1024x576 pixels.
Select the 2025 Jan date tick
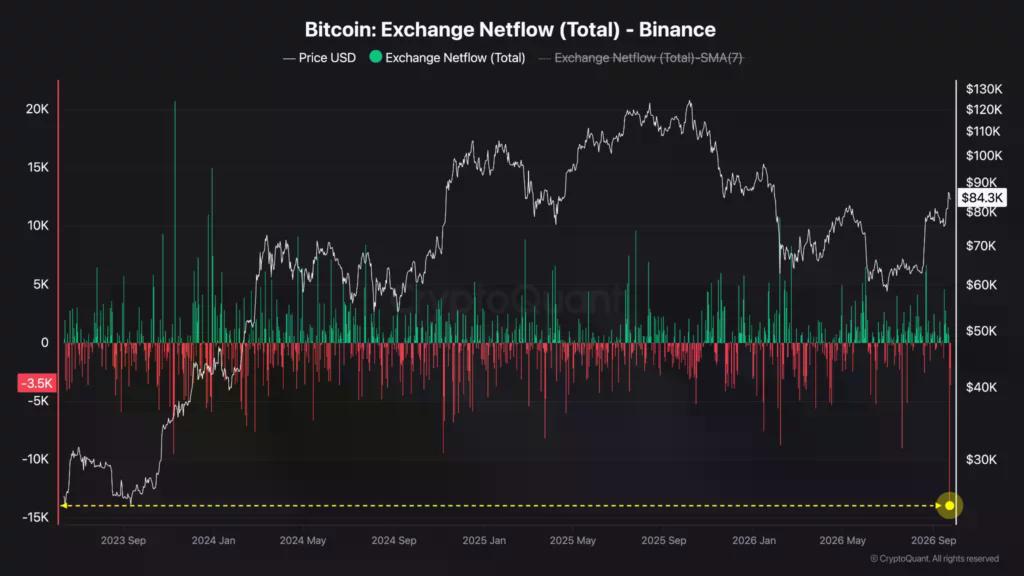point(484,540)
